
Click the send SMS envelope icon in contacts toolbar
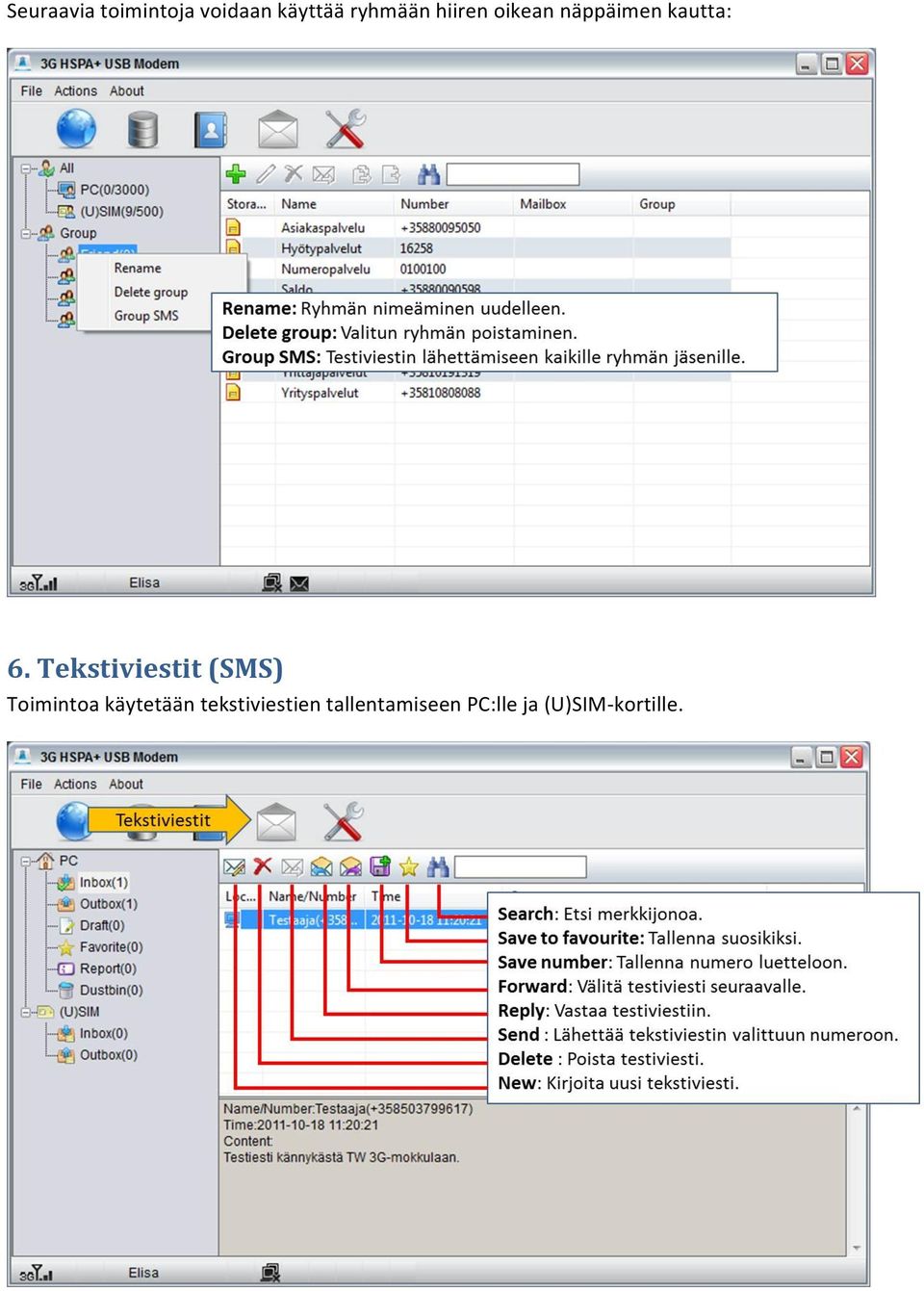coord(323,174)
